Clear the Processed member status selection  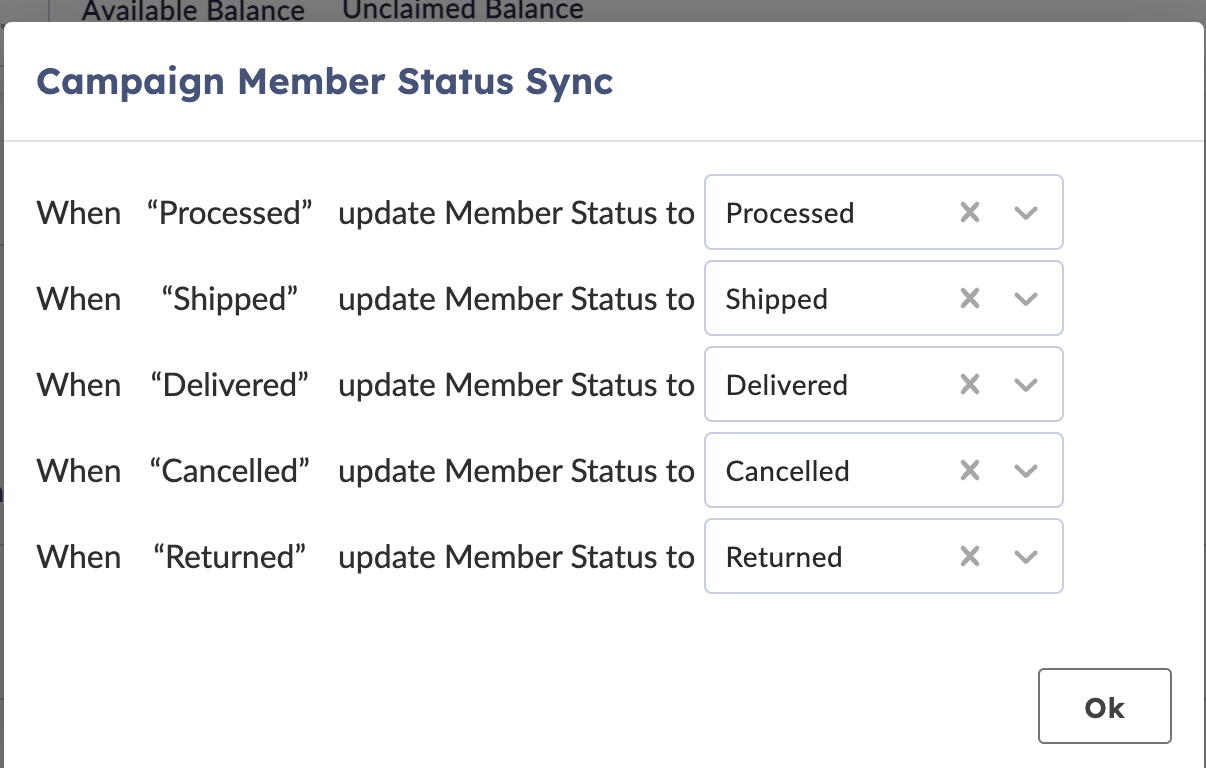point(969,213)
